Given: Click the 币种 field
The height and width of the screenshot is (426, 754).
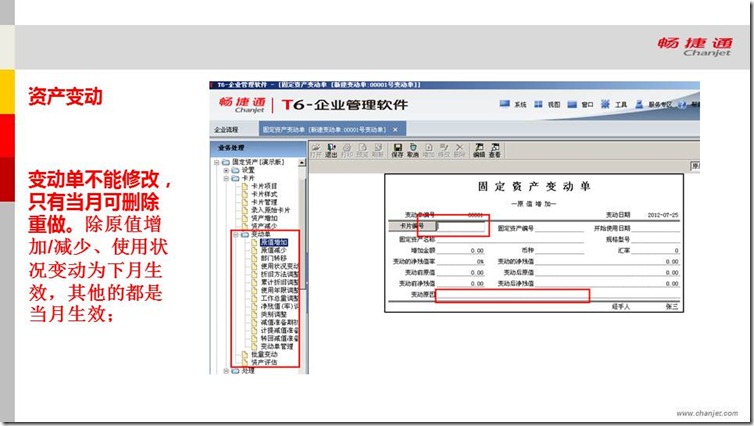Looking at the screenshot, I should 559,251.
